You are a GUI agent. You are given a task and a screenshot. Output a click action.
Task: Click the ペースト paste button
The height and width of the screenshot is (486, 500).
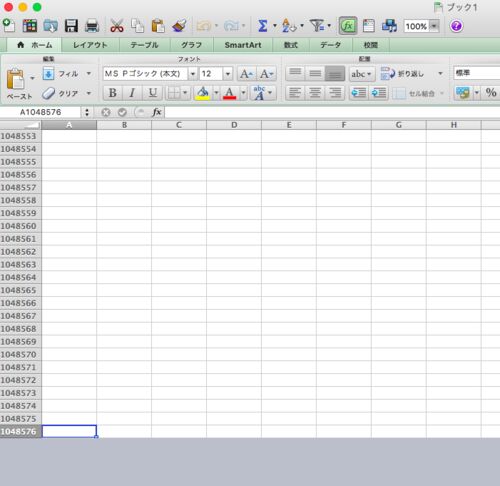click(19, 84)
